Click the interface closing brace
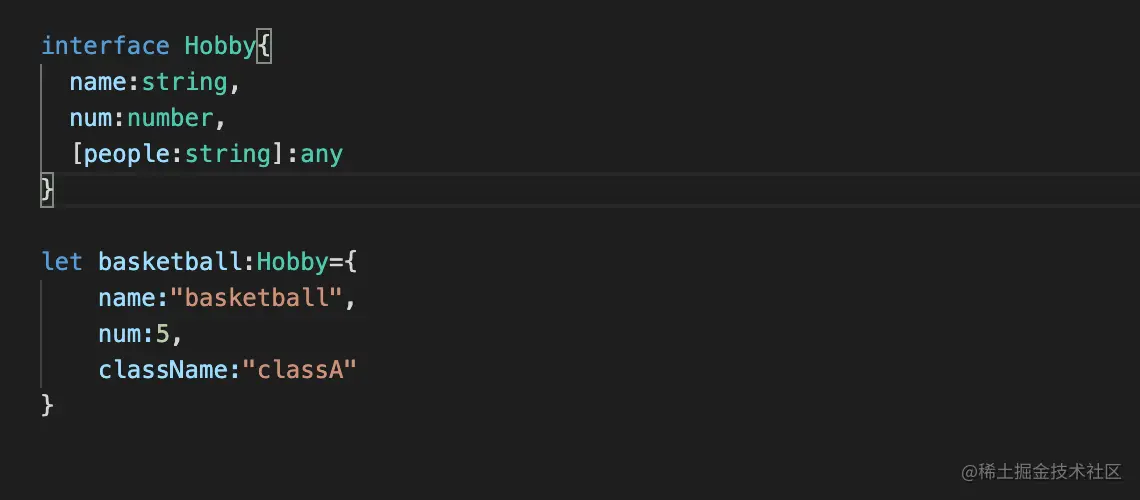Screen dimensions: 1140x500 [47, 189]
